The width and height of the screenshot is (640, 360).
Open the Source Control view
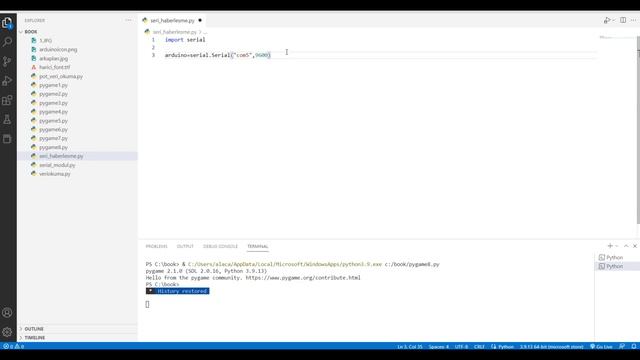7,61
